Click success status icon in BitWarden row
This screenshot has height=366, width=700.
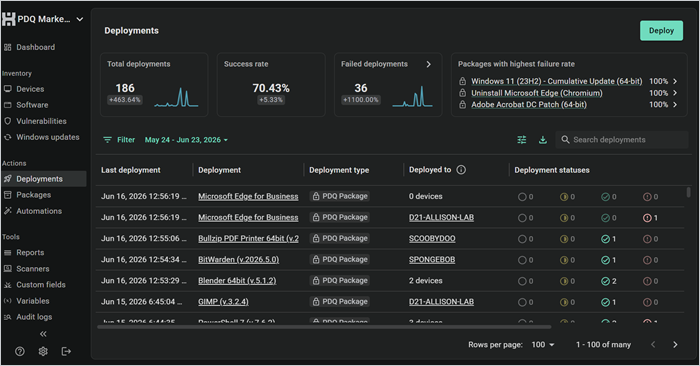click(x=605, y=260)
